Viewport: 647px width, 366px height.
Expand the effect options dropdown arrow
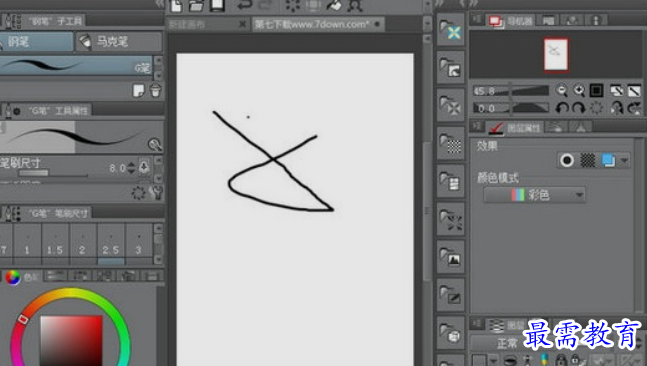coord(624,161)
